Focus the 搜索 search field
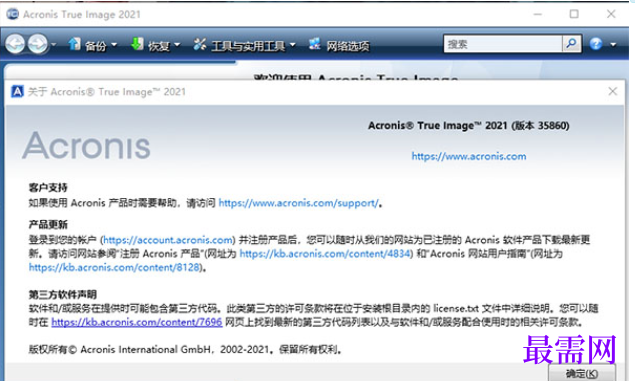 [503, 44]
